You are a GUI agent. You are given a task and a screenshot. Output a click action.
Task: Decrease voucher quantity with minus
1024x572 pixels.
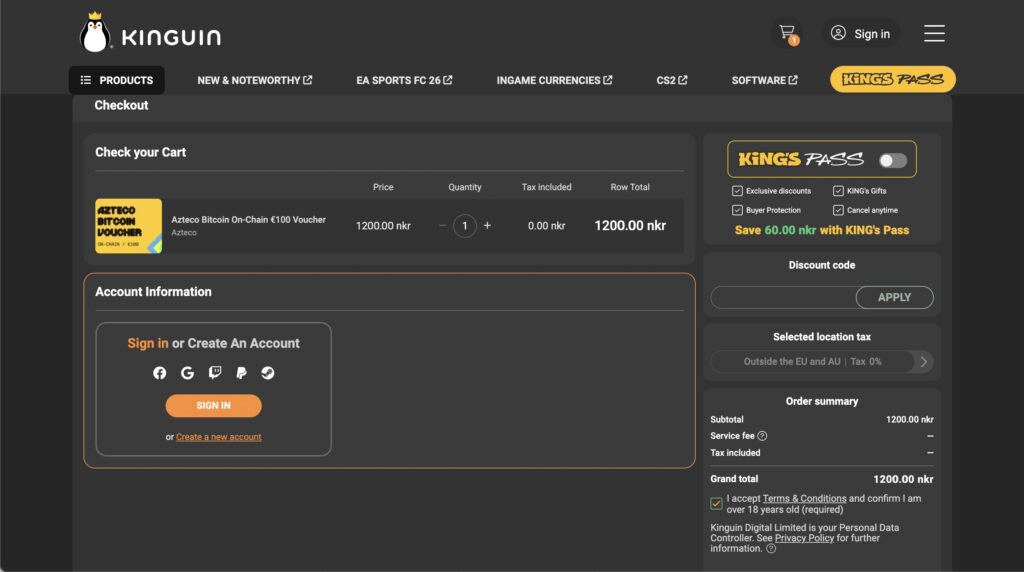(442, 226)
